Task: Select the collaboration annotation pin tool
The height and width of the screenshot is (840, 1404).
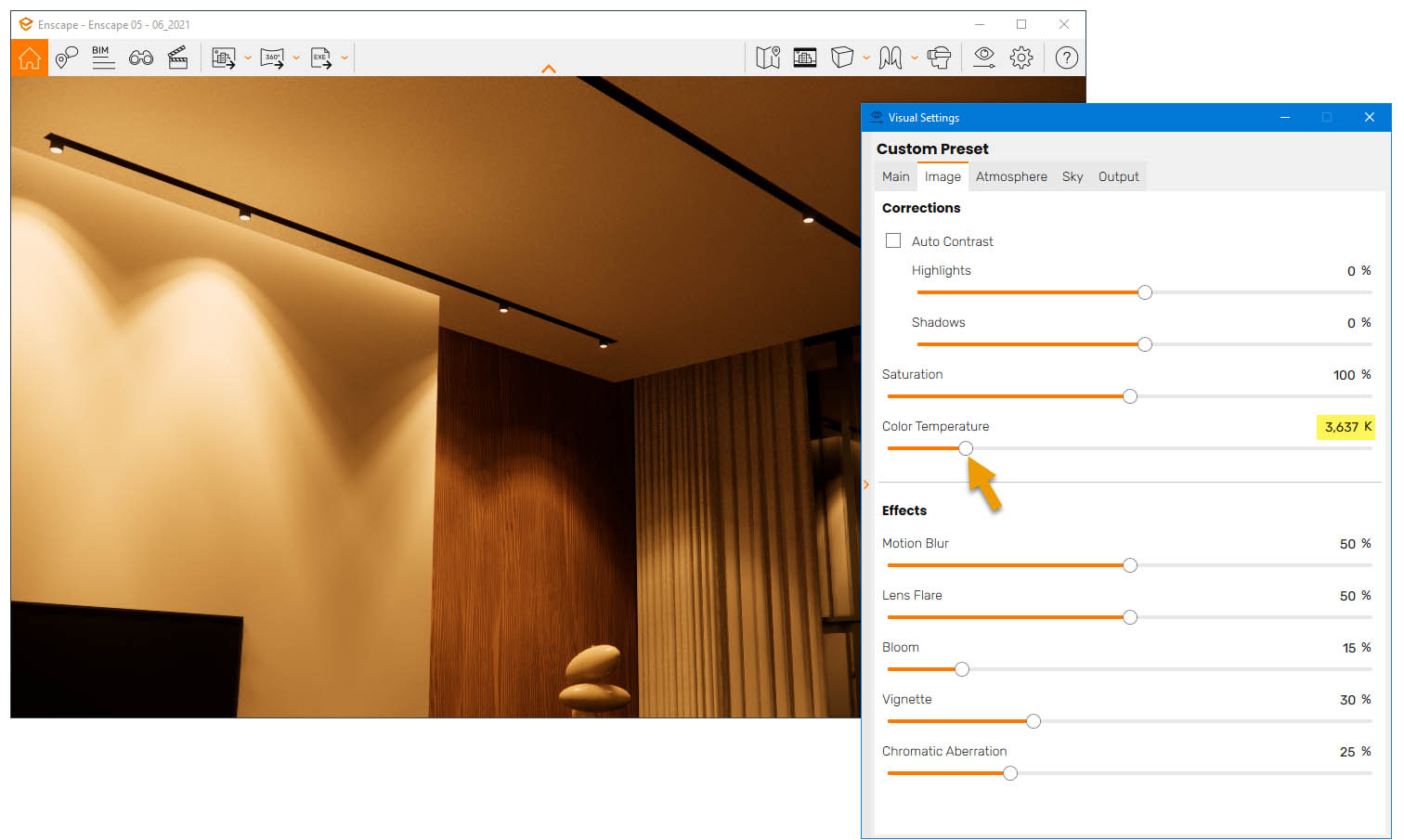Action: (x=66, y=57)
